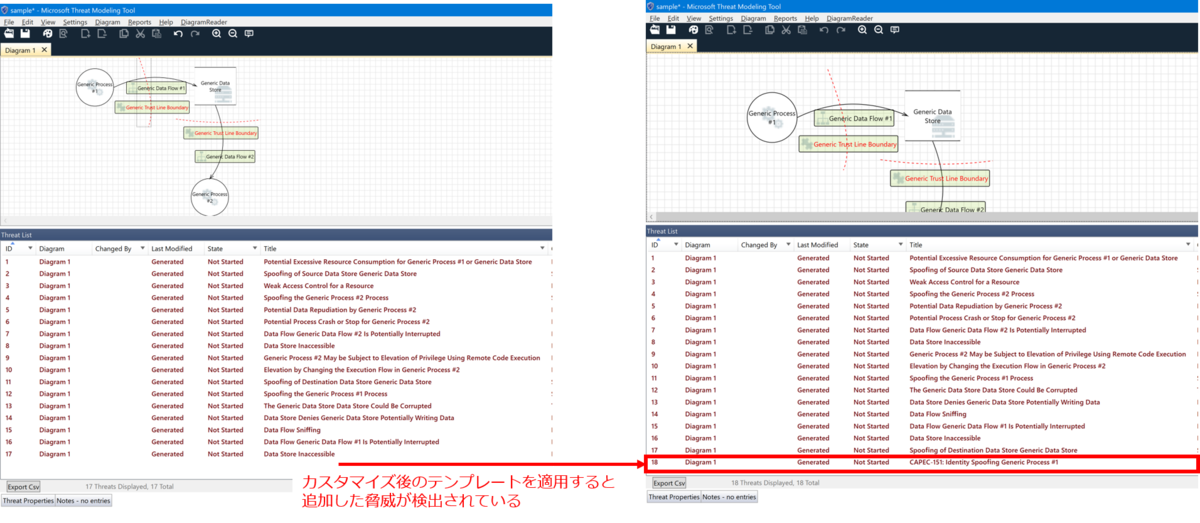1200x523 pixels.
Task: Switch to Design view icon in right window
Action: tap(693, 30)
